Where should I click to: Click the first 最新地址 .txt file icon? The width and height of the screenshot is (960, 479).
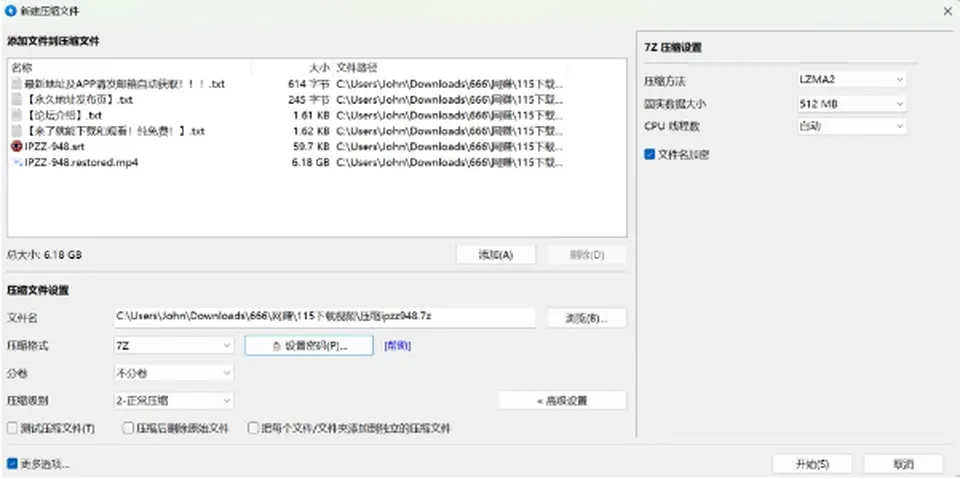click(x=17, y=83)
